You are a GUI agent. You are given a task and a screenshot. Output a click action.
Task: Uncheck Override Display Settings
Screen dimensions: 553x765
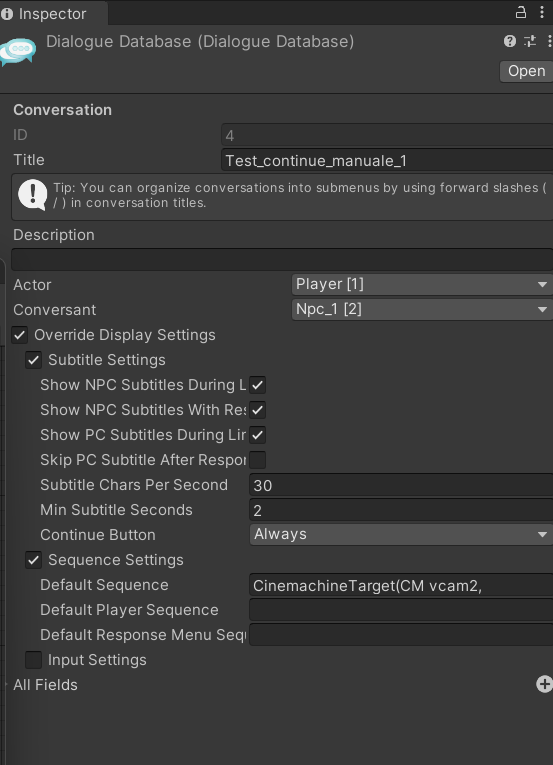tap(20, 335)
